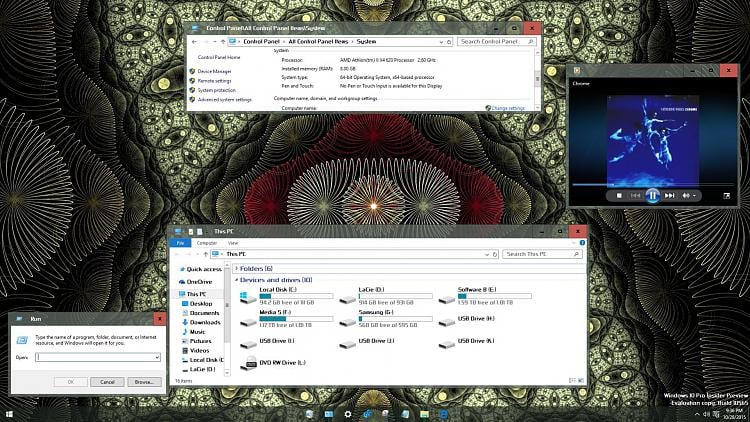The image size is (750, 422).
Task: Switch media player to library view
Action: [x=727, y=196]
